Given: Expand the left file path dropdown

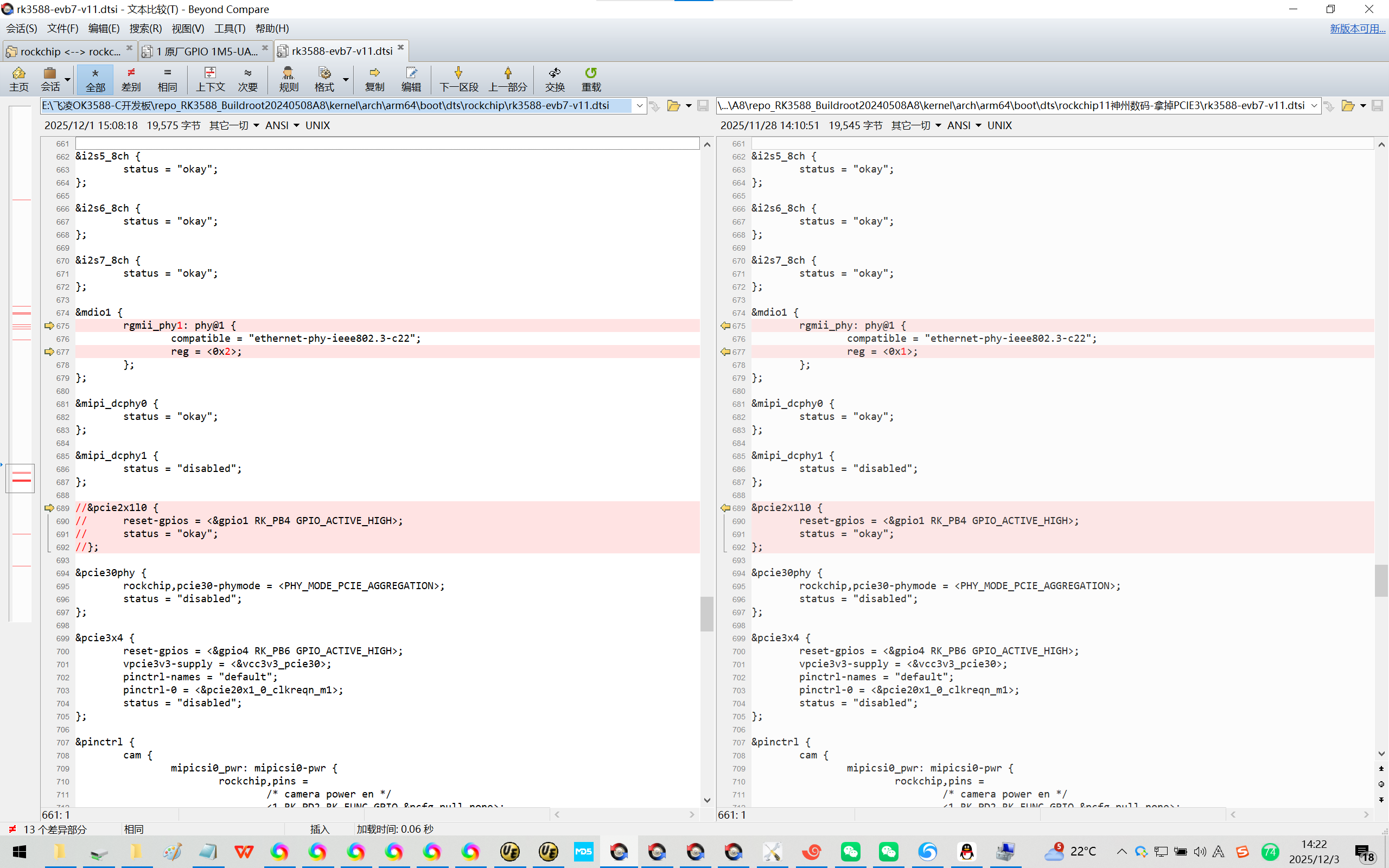Looking at the screenshot, I should pos(639,106).
